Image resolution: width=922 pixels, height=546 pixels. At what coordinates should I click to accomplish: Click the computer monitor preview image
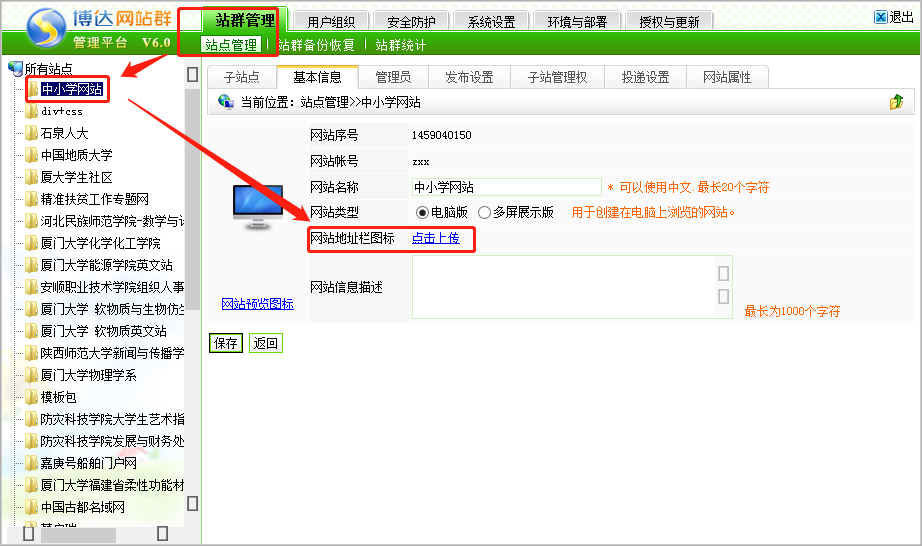tap(257, 206)
